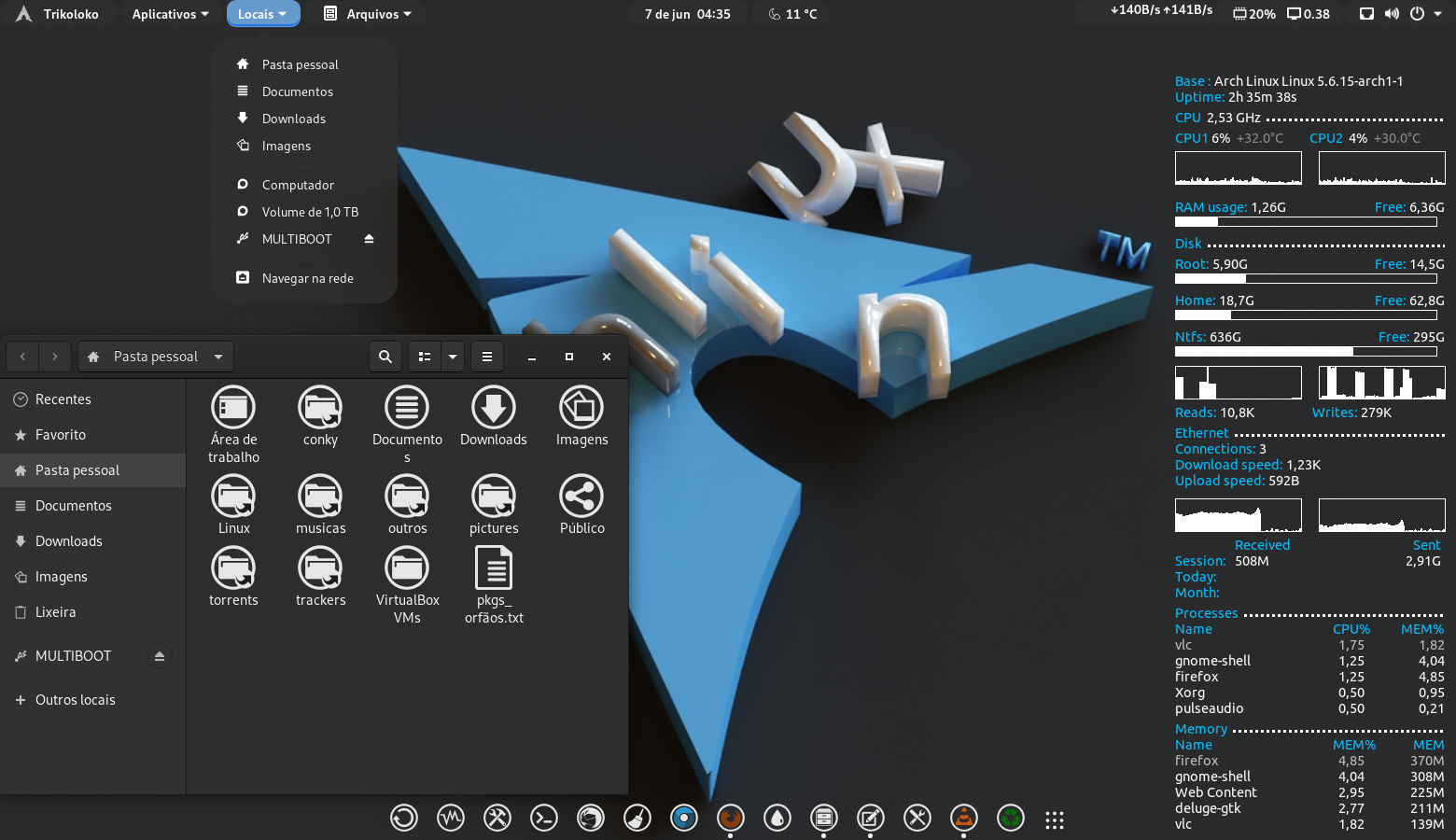The width and height of the screenshot is (1456, 840).
Task: Eject MULTIBOOT in the Locais menu
Action: coord(369,239)
